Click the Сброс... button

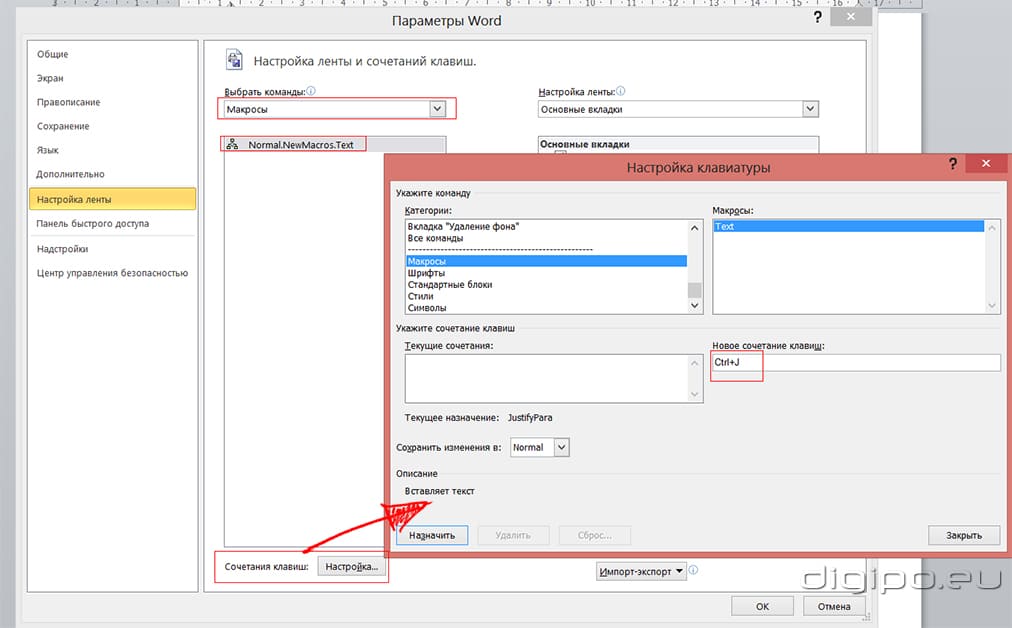[x=594, y=535]
